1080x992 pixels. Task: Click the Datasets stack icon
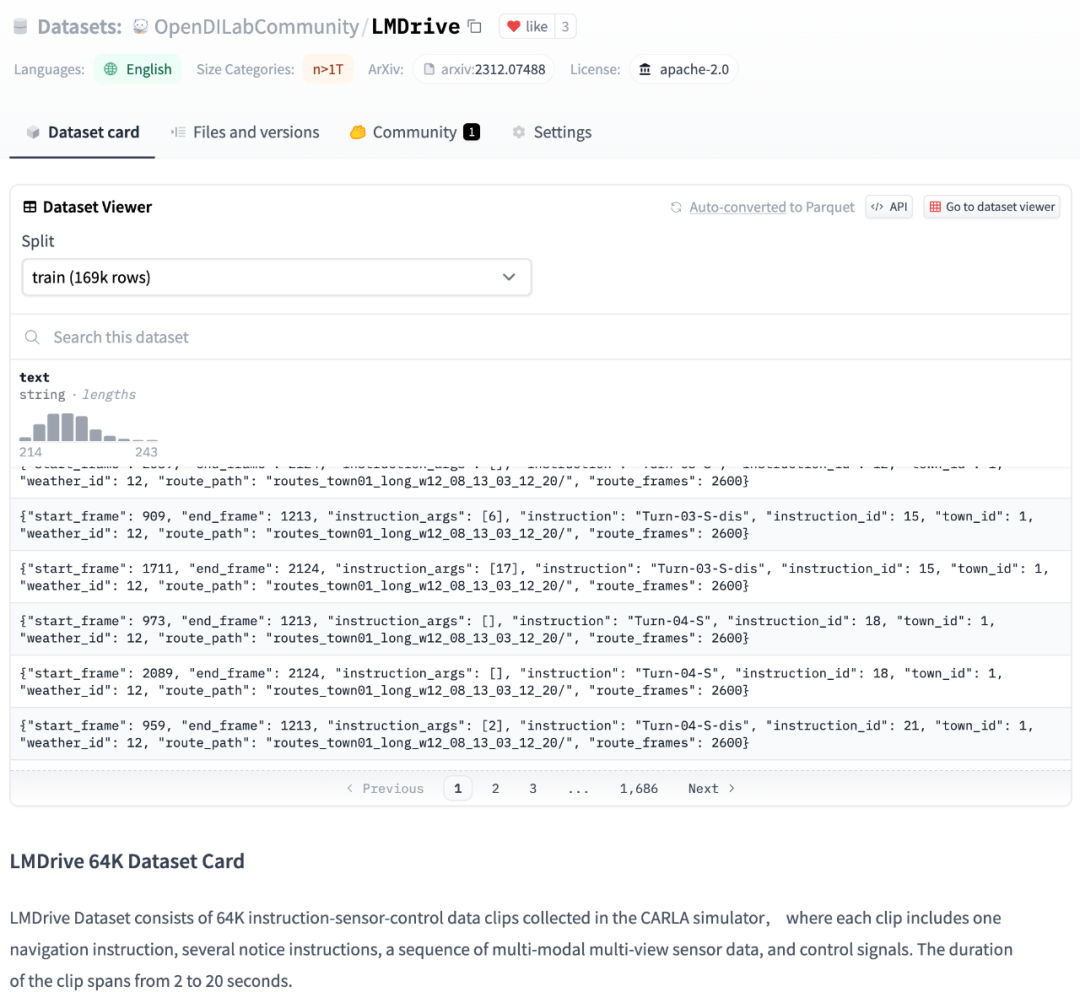(x=21, y=27)
